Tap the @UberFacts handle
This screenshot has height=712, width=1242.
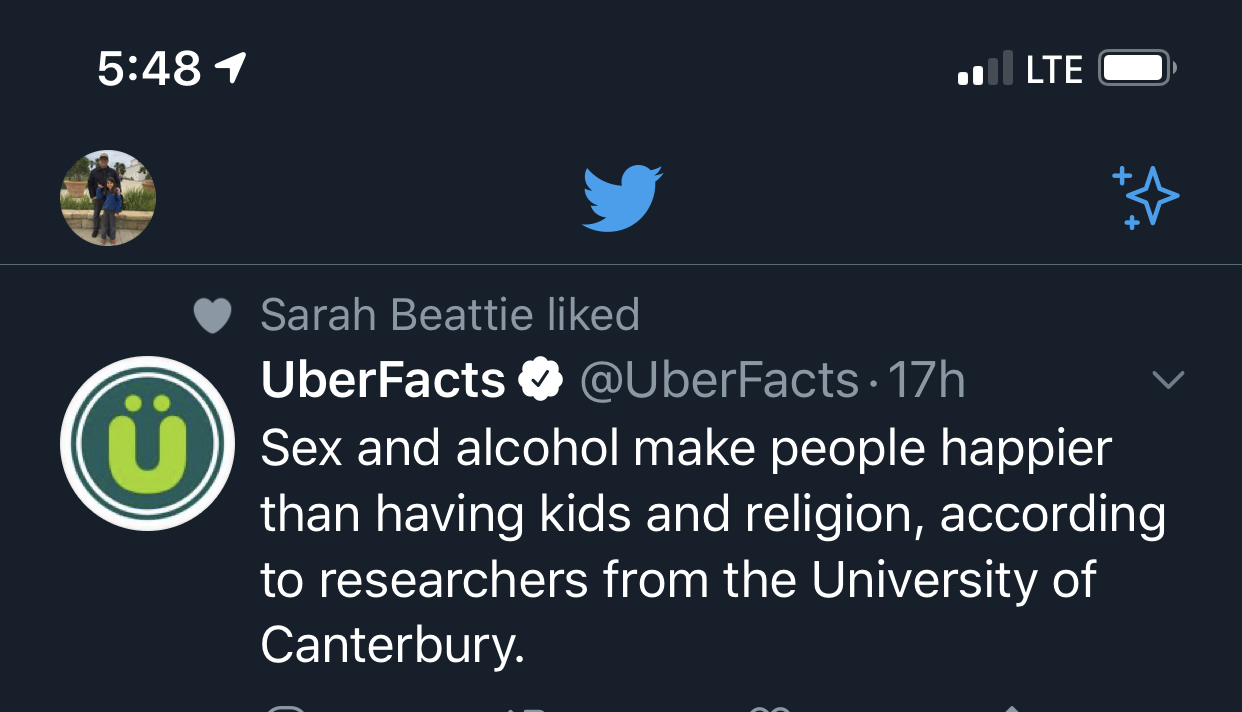pos(719,380)
